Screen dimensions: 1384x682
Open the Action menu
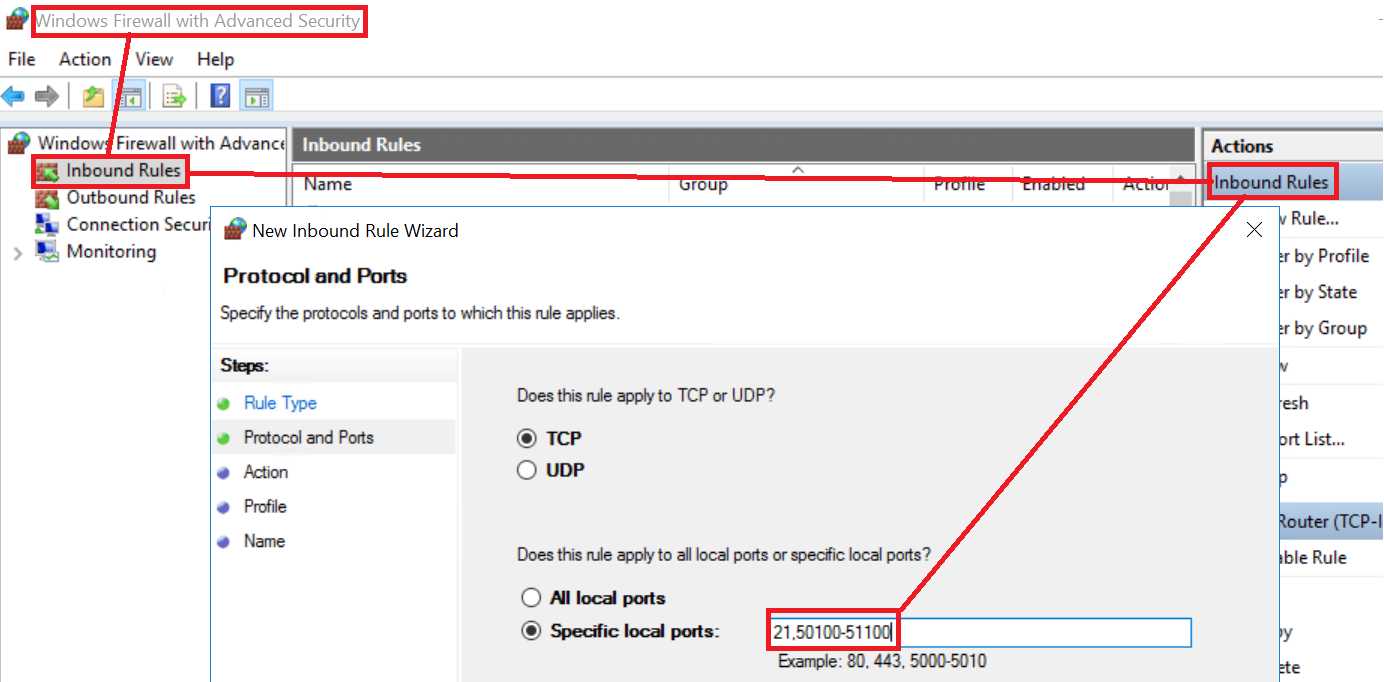click(85, 60)
